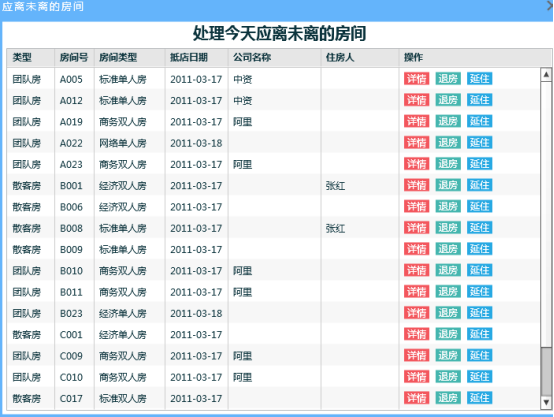The height and width of the screenshot is (417, 554).
Task: Click 退房 for room A023
Action: coord(448,164)
